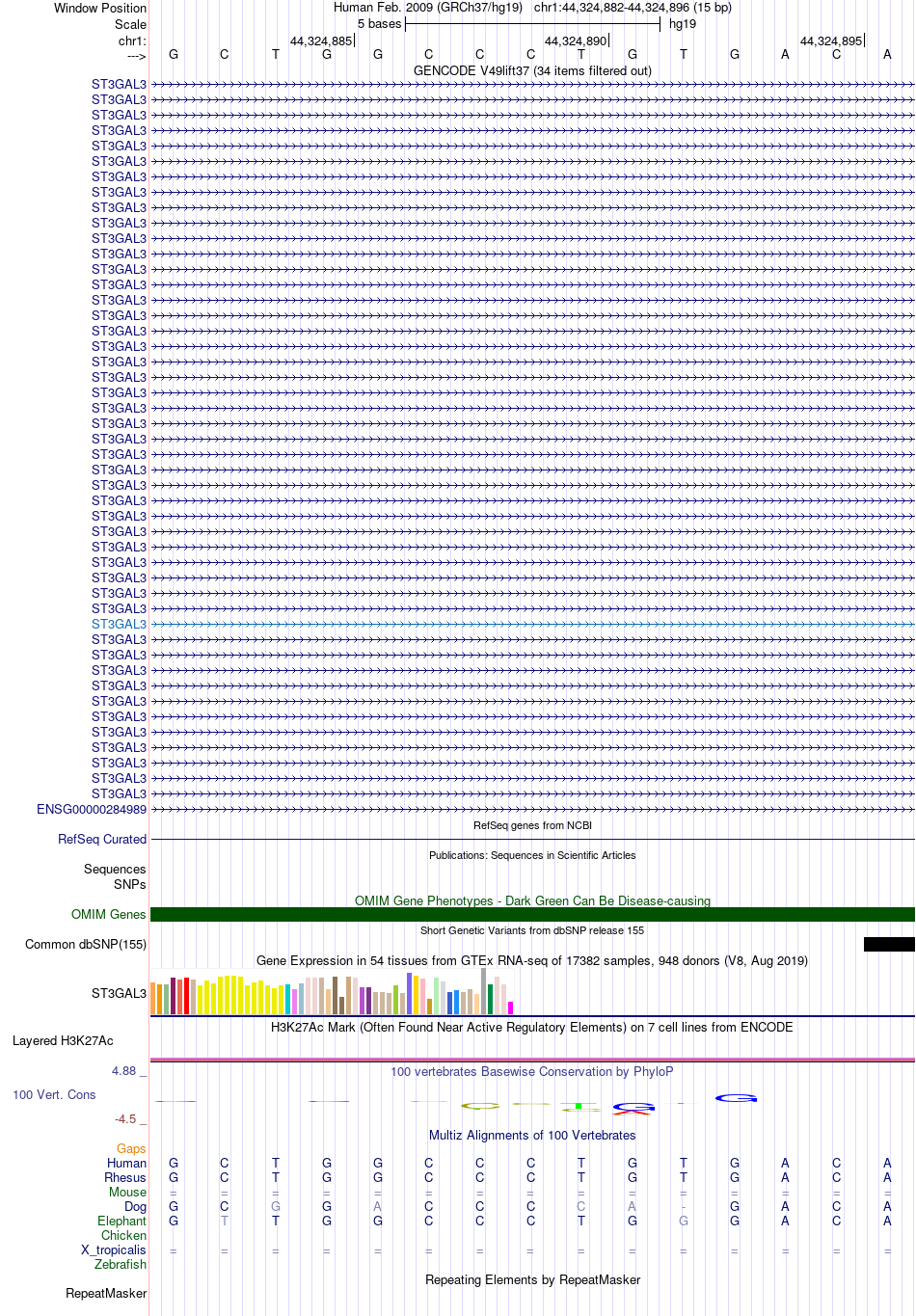The image size is (916, 1316).
Task: Click the hg19 label beside the scale bar
Action: pos(683,24)
